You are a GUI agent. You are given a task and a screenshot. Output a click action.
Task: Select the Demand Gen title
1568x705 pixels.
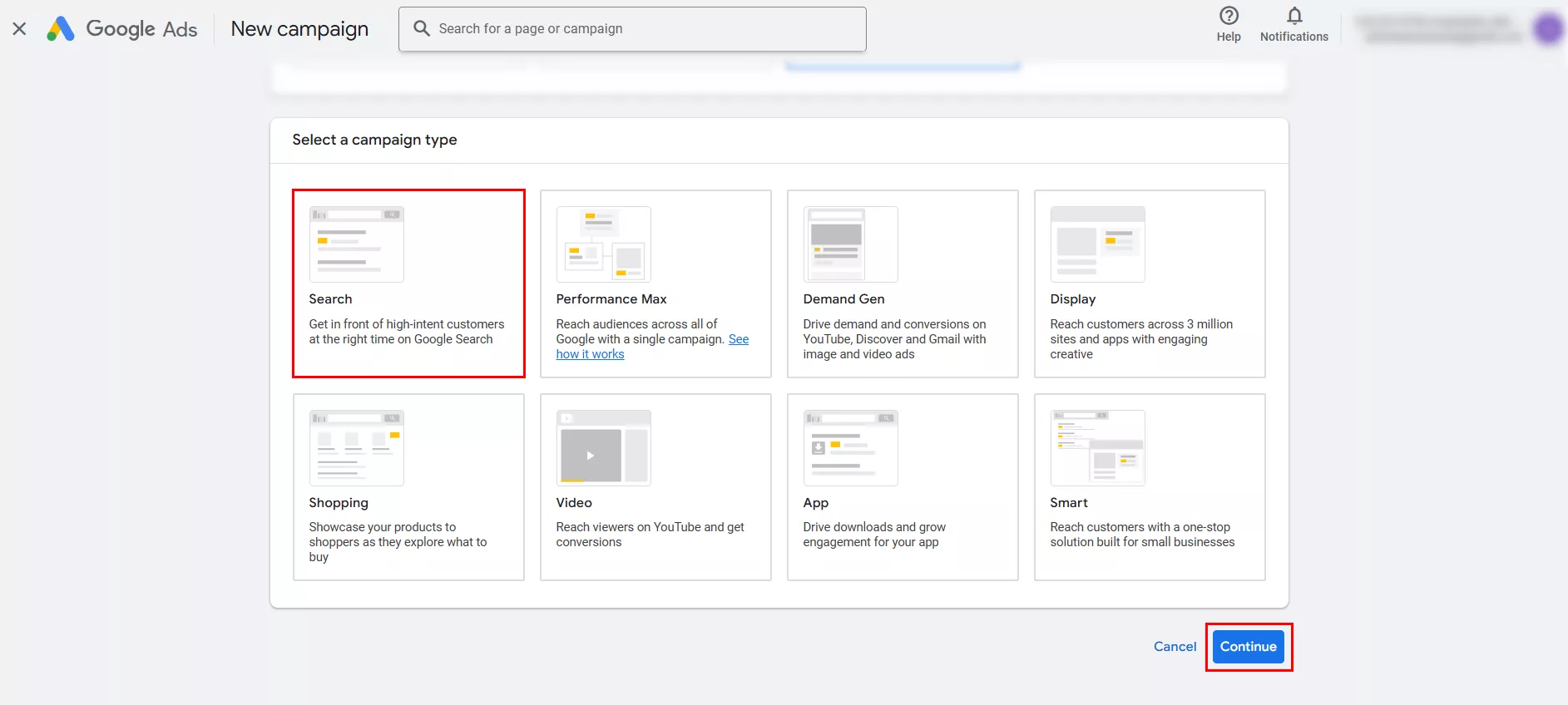pyautogui.click(x=843, y=299)
